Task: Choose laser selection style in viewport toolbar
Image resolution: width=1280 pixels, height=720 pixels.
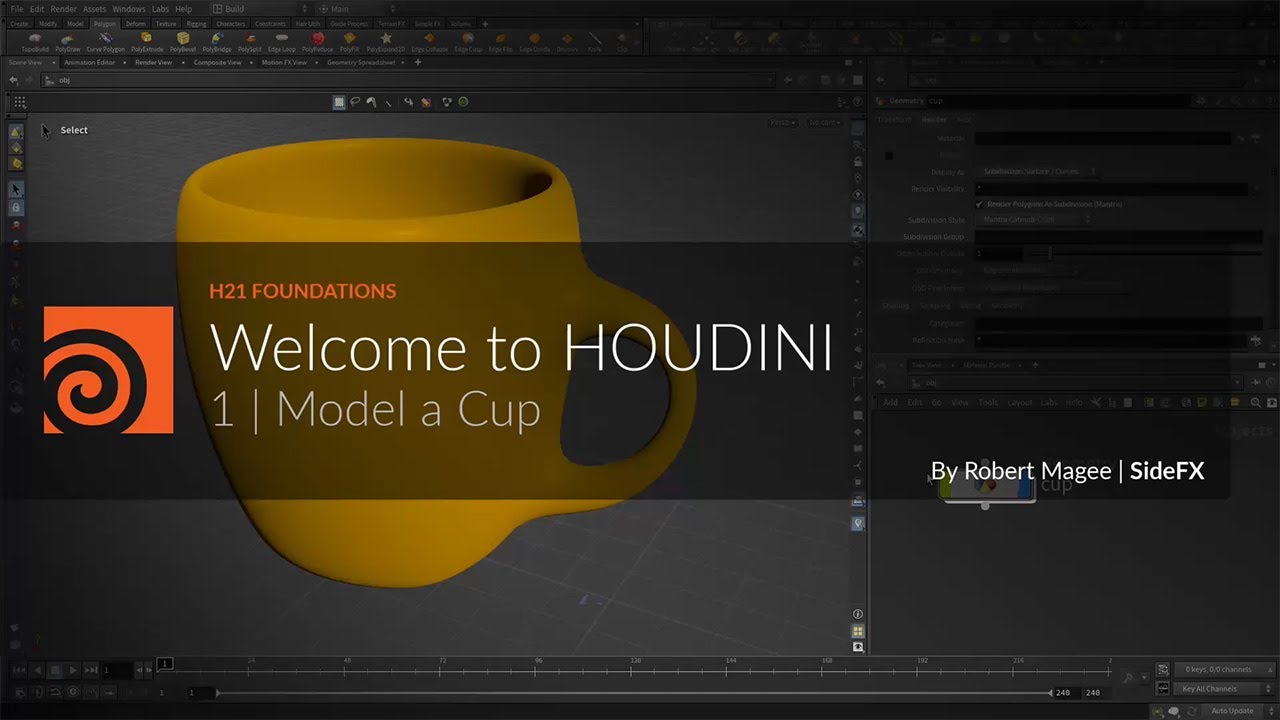Action: [x=388, y=102]
